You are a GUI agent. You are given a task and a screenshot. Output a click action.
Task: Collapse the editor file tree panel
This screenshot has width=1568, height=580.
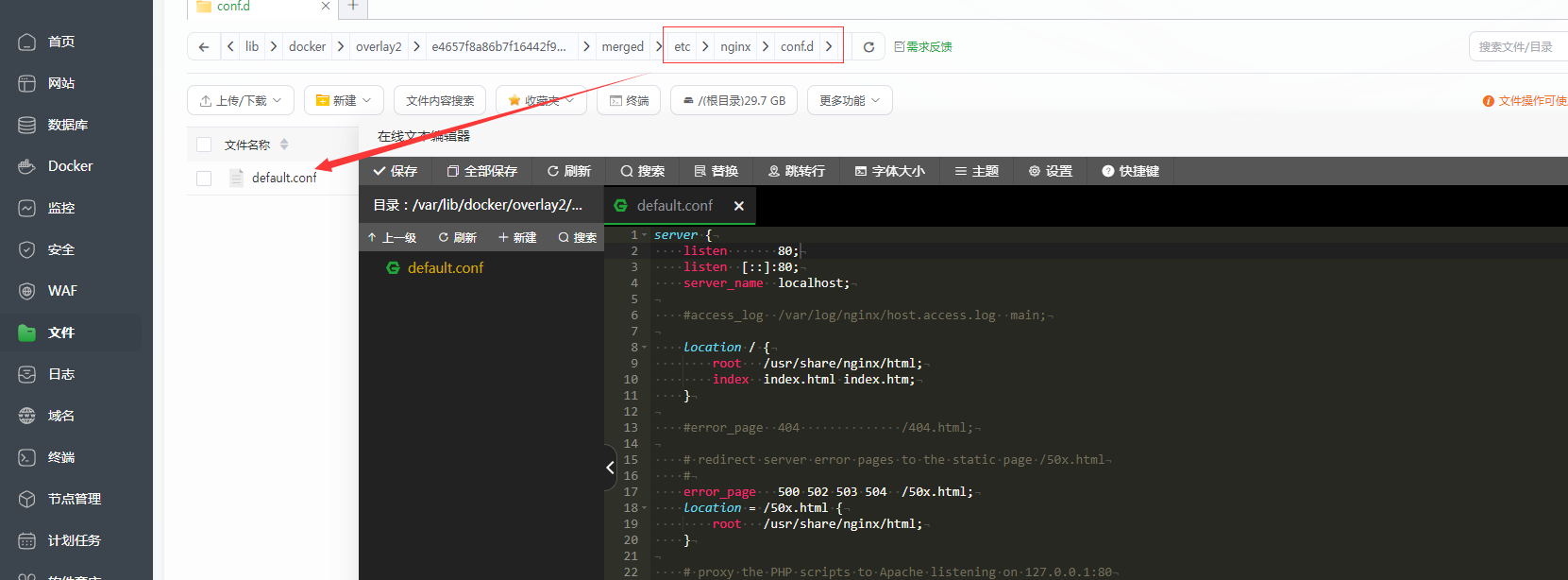(610, 468)
